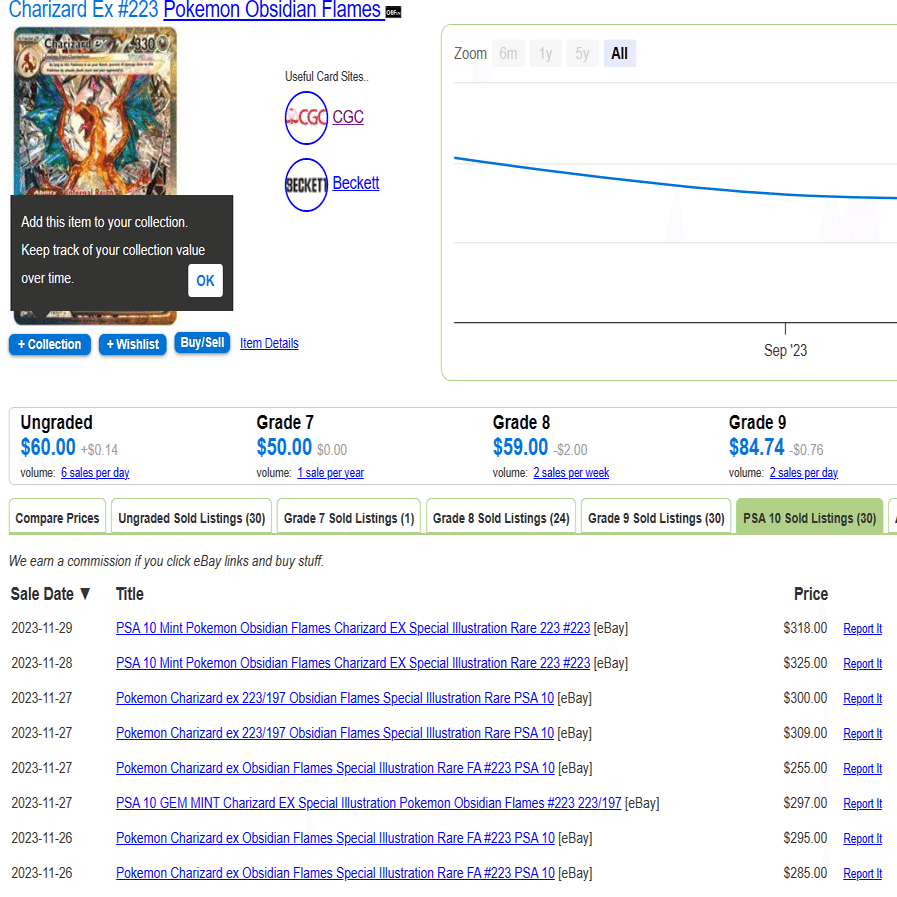897x897 pixels.
Task: Add card with + Wishlist button
Action: (x=133, y=344)
